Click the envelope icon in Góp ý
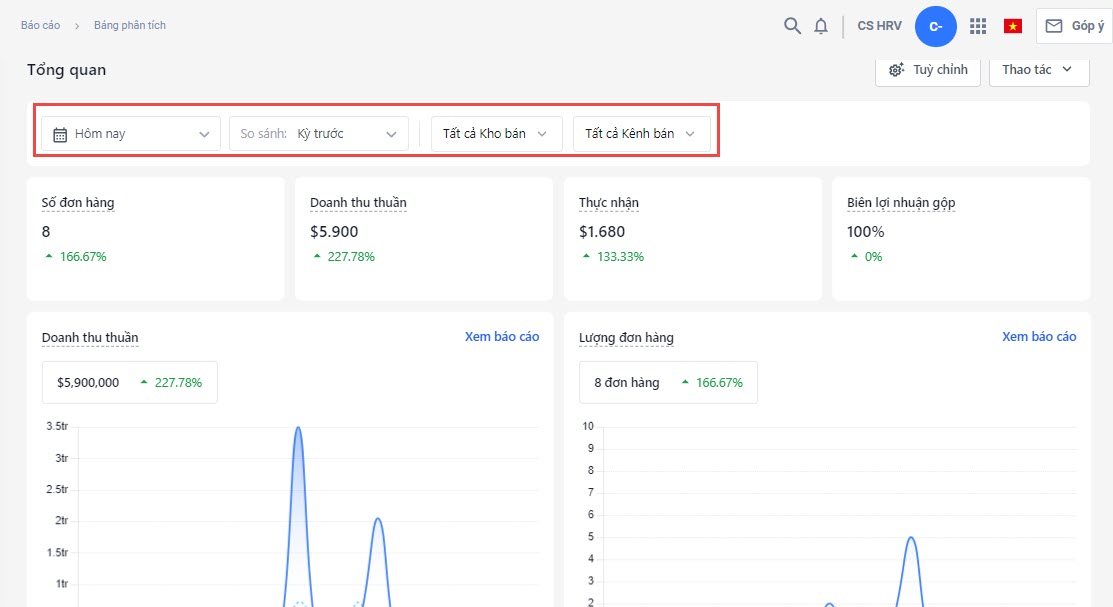The width and height of the screenshot is (1113, 607). (1054, 26)
